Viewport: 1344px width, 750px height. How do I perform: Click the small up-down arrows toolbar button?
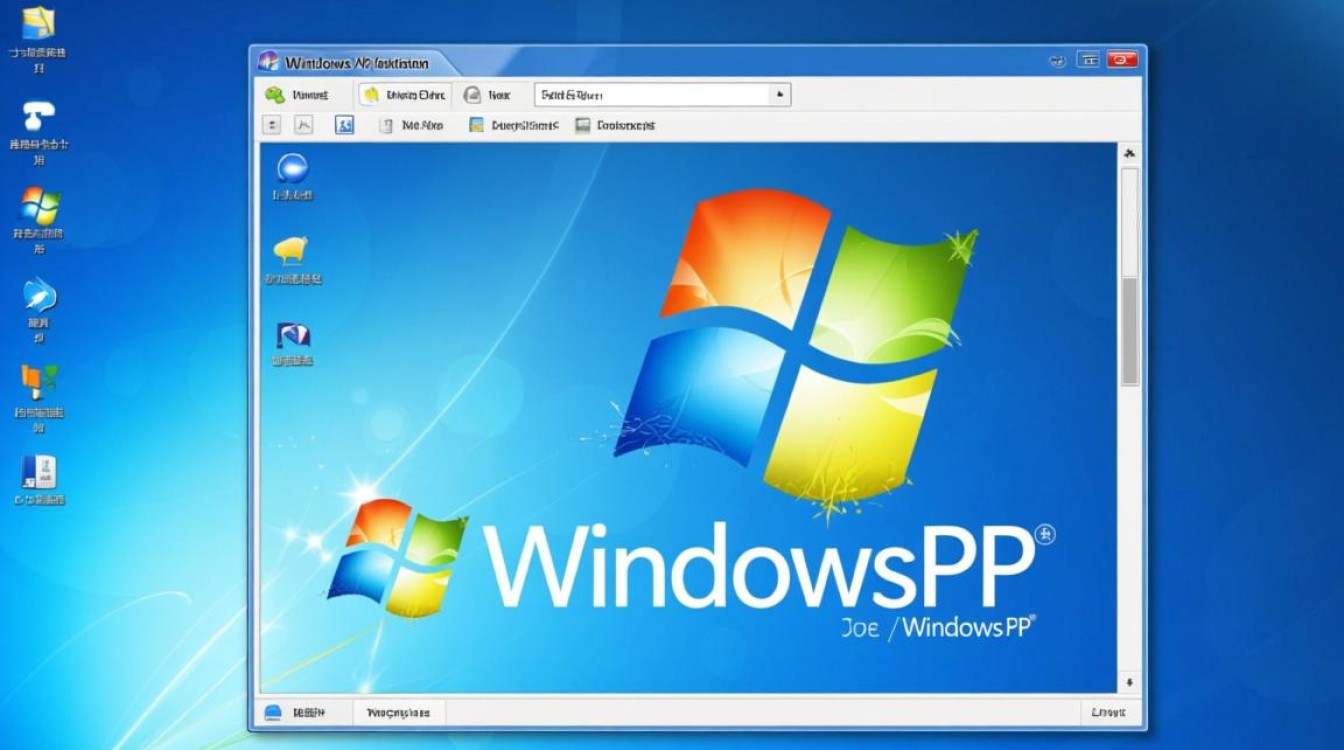(272, 125)
